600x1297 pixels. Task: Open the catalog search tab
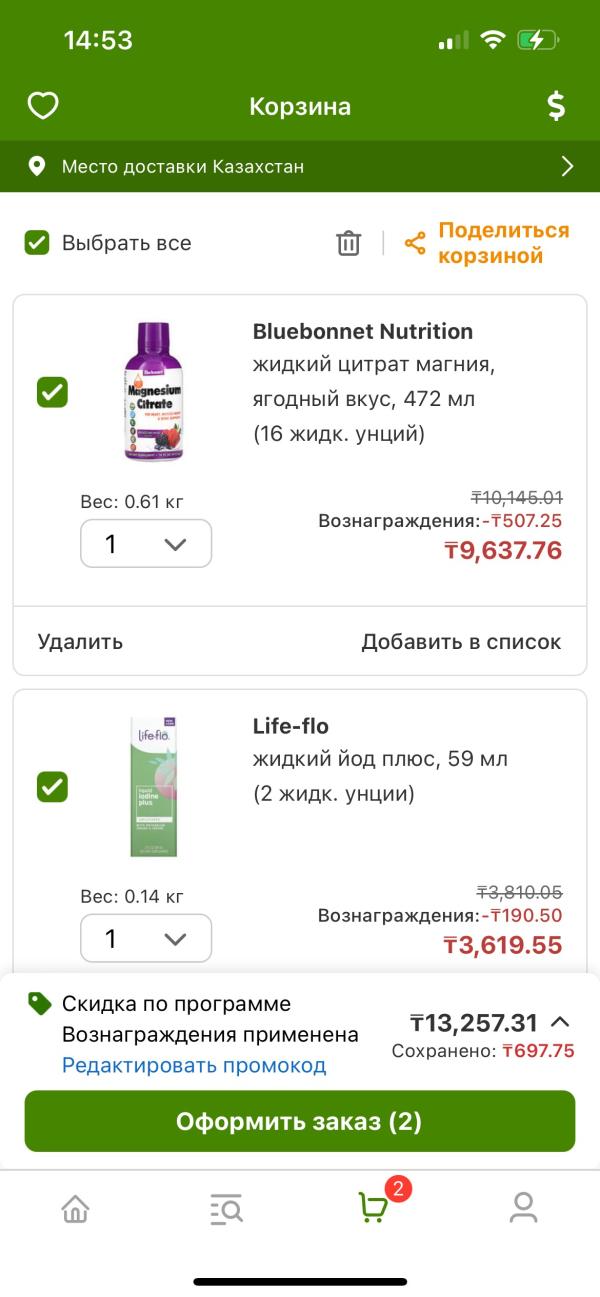point(226,1209)
